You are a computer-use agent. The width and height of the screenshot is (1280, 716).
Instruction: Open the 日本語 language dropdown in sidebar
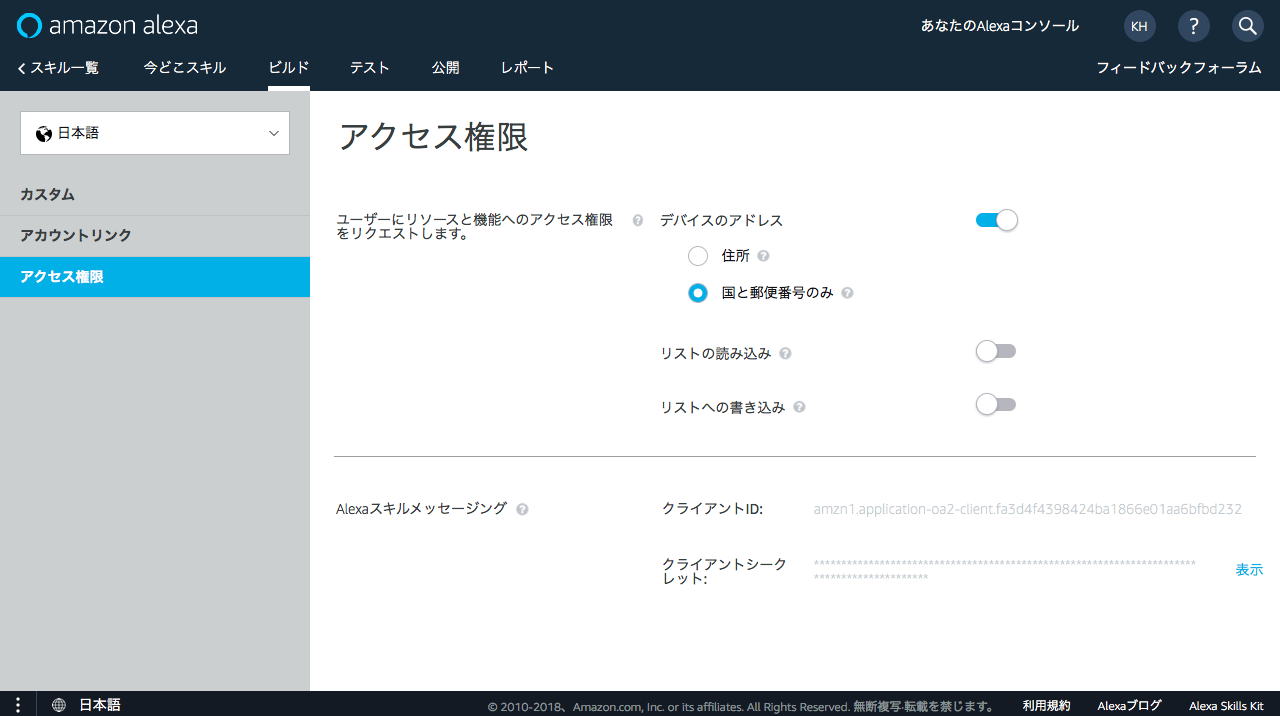tap(155, 133)
